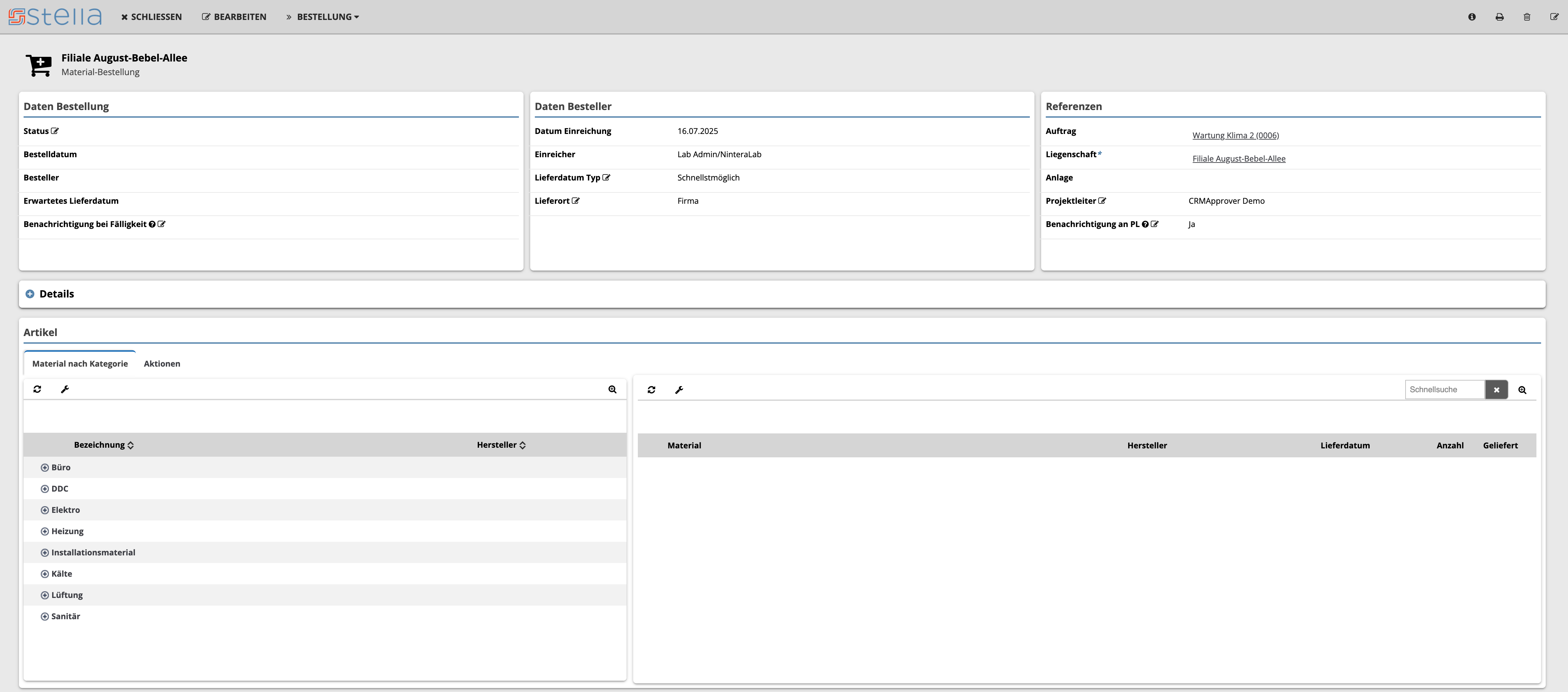This screenshot has width=1568, height=692.
Task: Edit Projektleiter with its pencil icon
Action: click(x=1102, y=201)
